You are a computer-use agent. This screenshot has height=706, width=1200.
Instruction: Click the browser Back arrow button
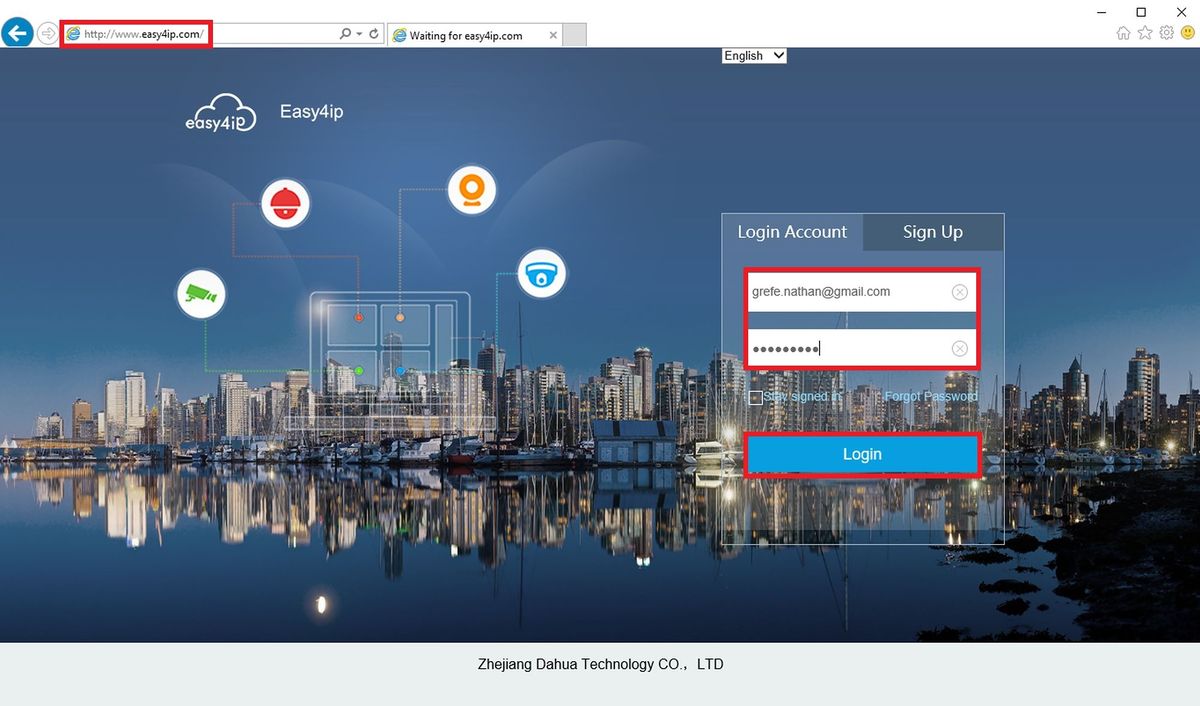click(16, 33)
